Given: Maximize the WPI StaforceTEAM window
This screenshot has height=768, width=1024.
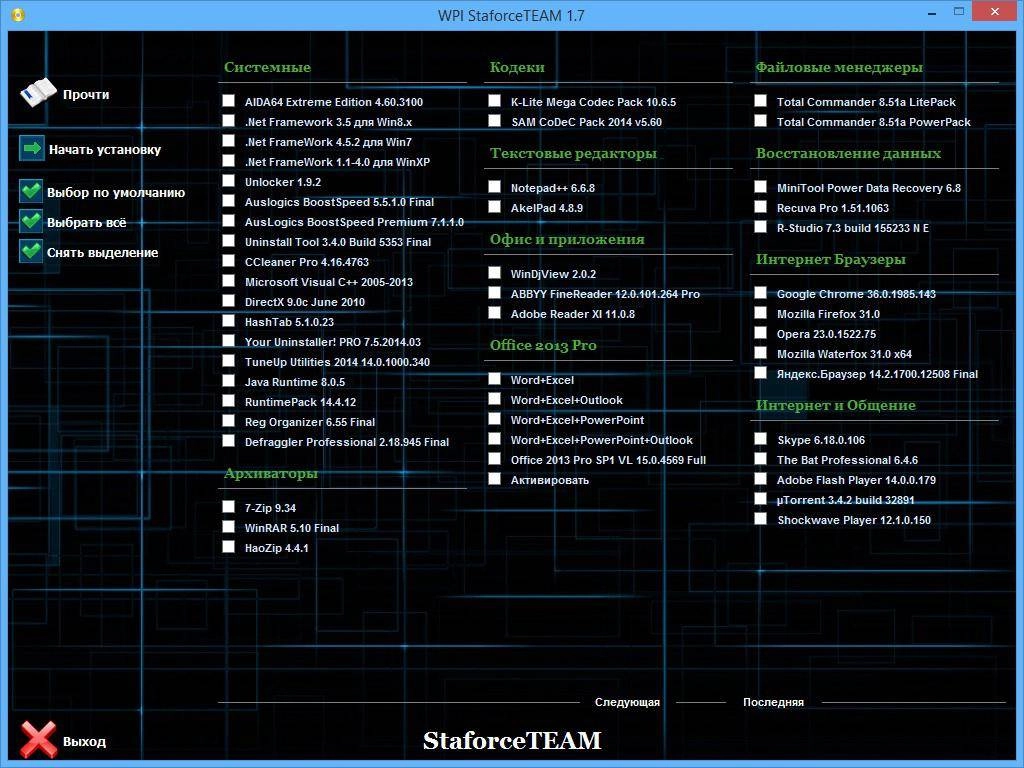Looking at the screenshot, I should [x=959, y=12].
